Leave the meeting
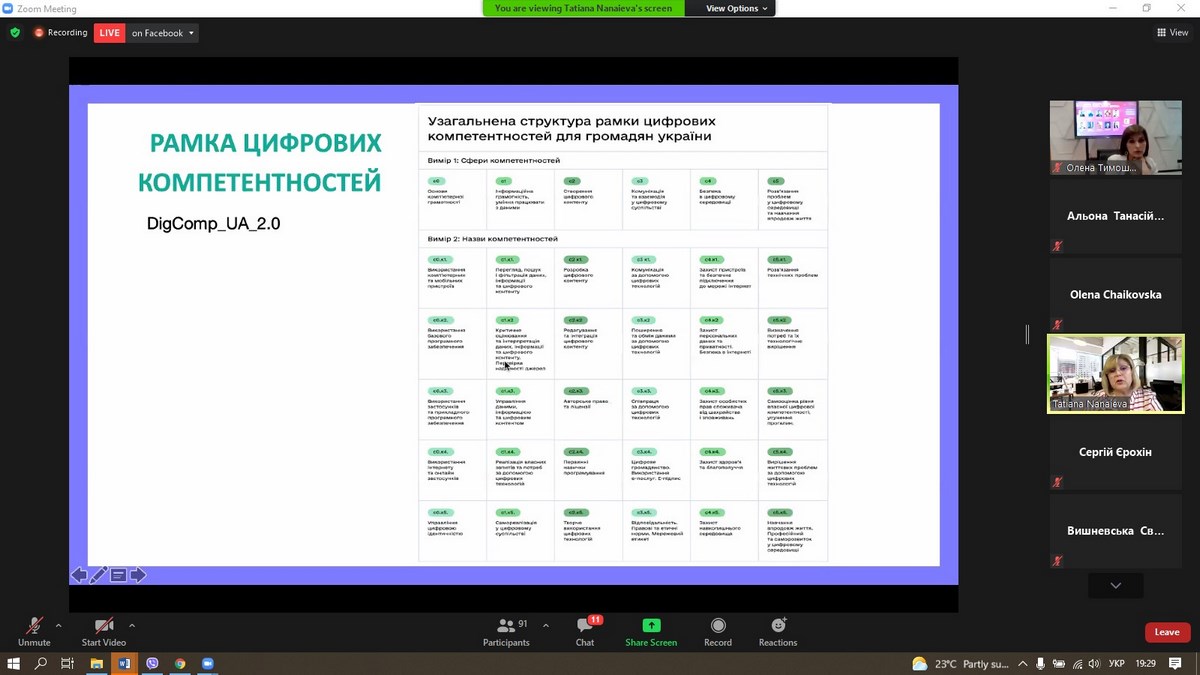Image resolution: width=1200 pixels, height=675 pixels. pyautogui.click(x=1167, y=632)
